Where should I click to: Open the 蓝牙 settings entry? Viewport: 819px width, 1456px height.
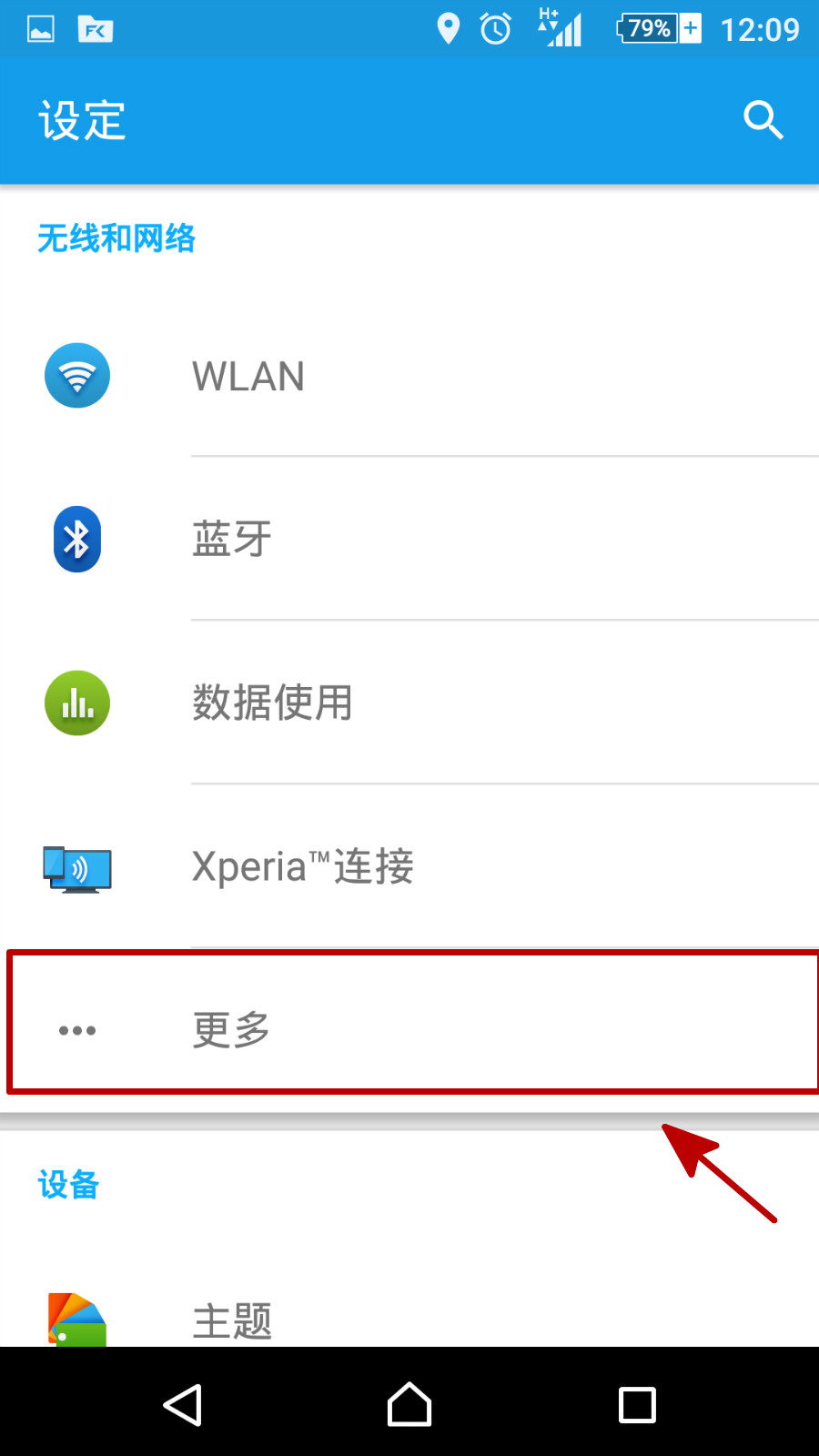(x=409, y=539)
